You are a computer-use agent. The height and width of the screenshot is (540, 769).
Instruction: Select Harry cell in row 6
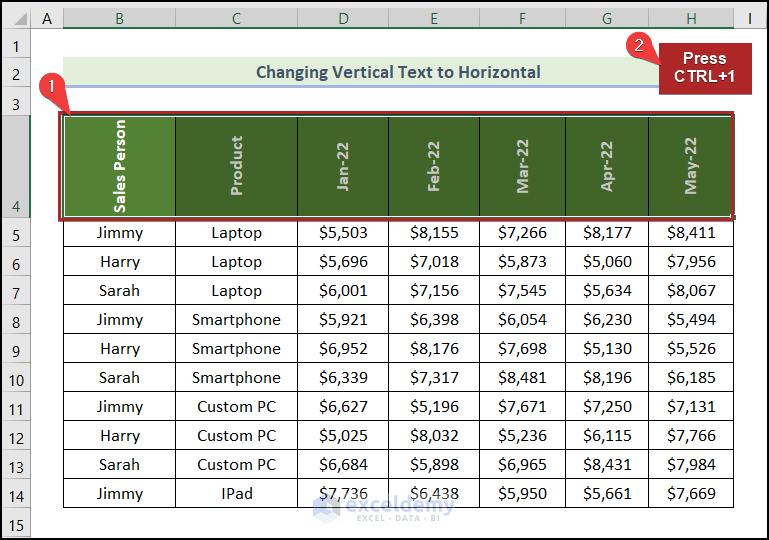119,261
